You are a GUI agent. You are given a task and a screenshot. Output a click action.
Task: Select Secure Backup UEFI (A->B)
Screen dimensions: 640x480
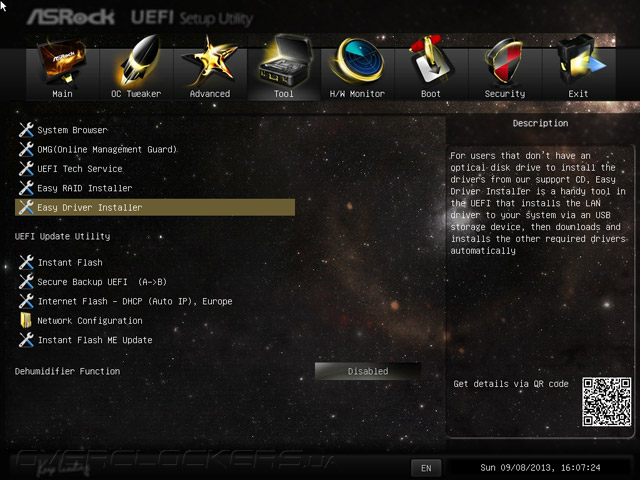pyautogui.click(x=102, y=282)
